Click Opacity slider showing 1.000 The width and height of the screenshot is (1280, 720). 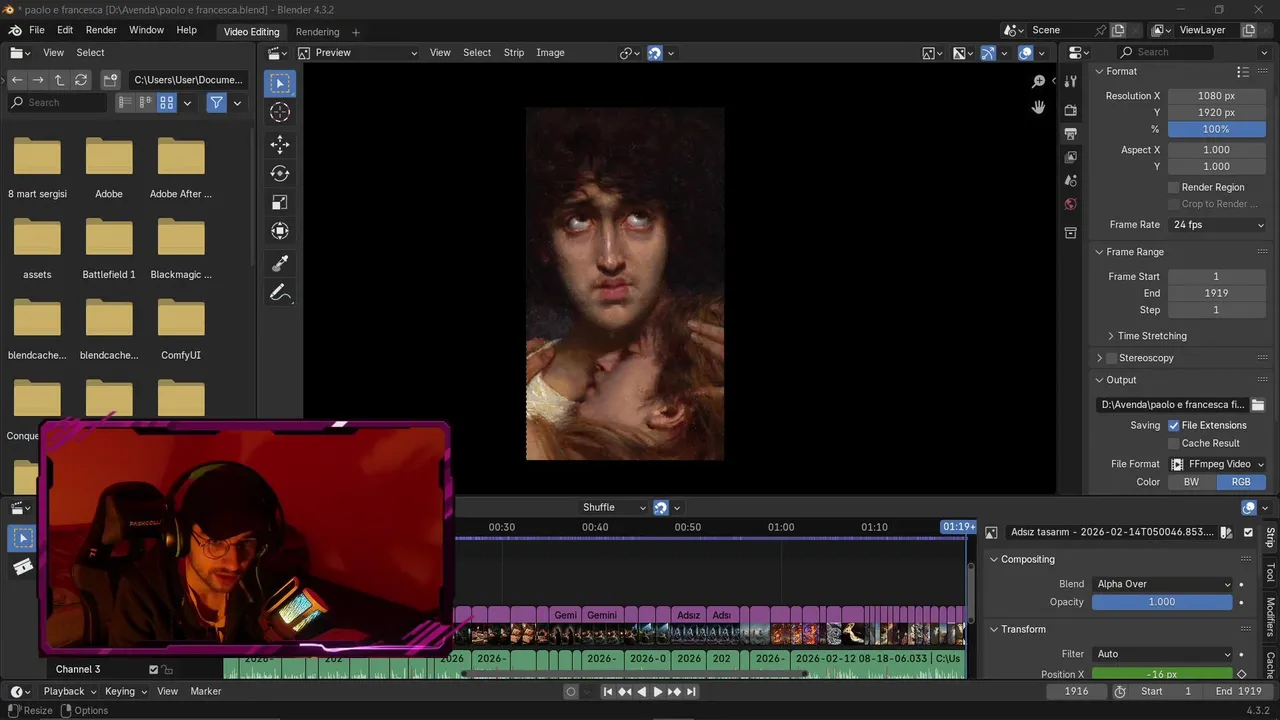tap(1162, 602)
